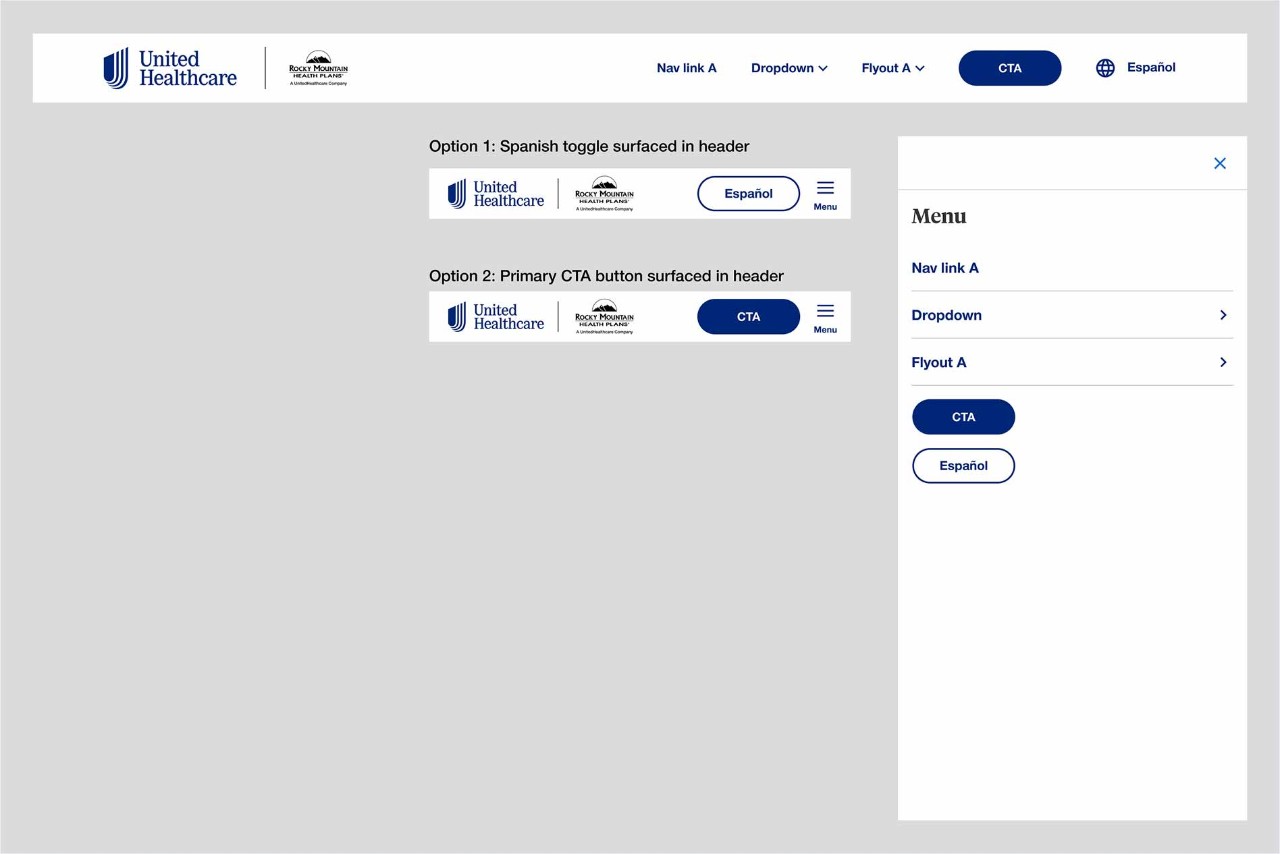Click UnitedHealthcare logo in Option 2 header
Viewport: 1280px width, 854px height.
(x=496, y=317)
